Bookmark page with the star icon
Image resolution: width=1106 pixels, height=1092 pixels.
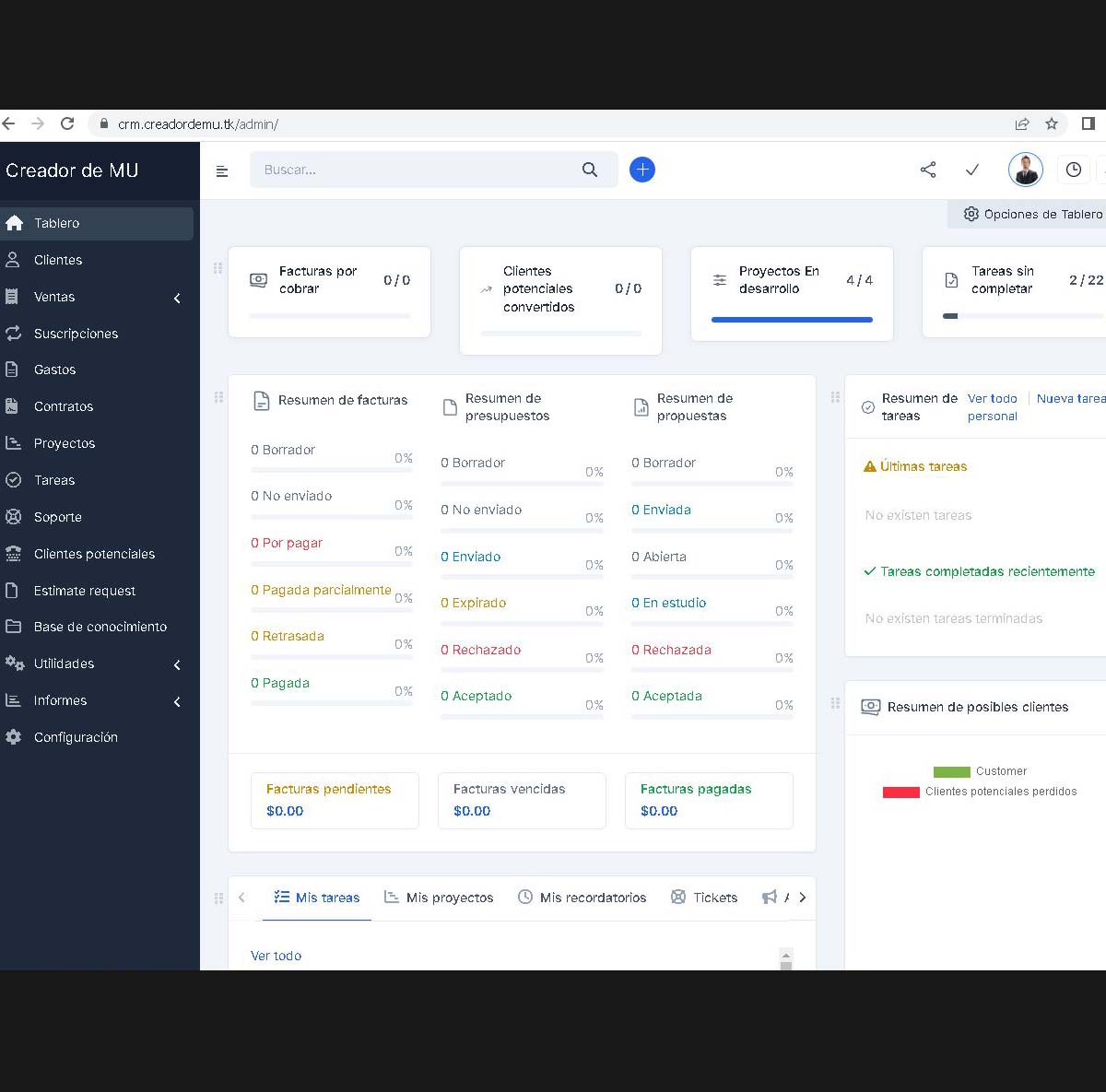click(x=1052, y=123)
